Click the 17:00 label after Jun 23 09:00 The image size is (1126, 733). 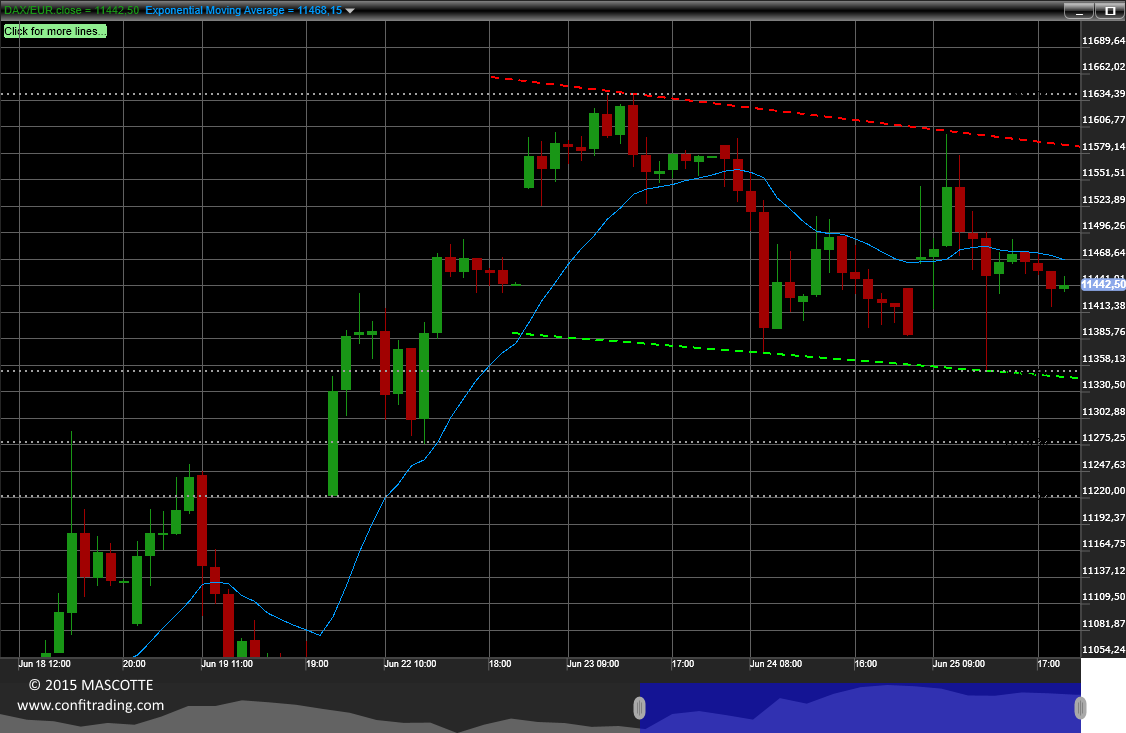coord(682,663)
